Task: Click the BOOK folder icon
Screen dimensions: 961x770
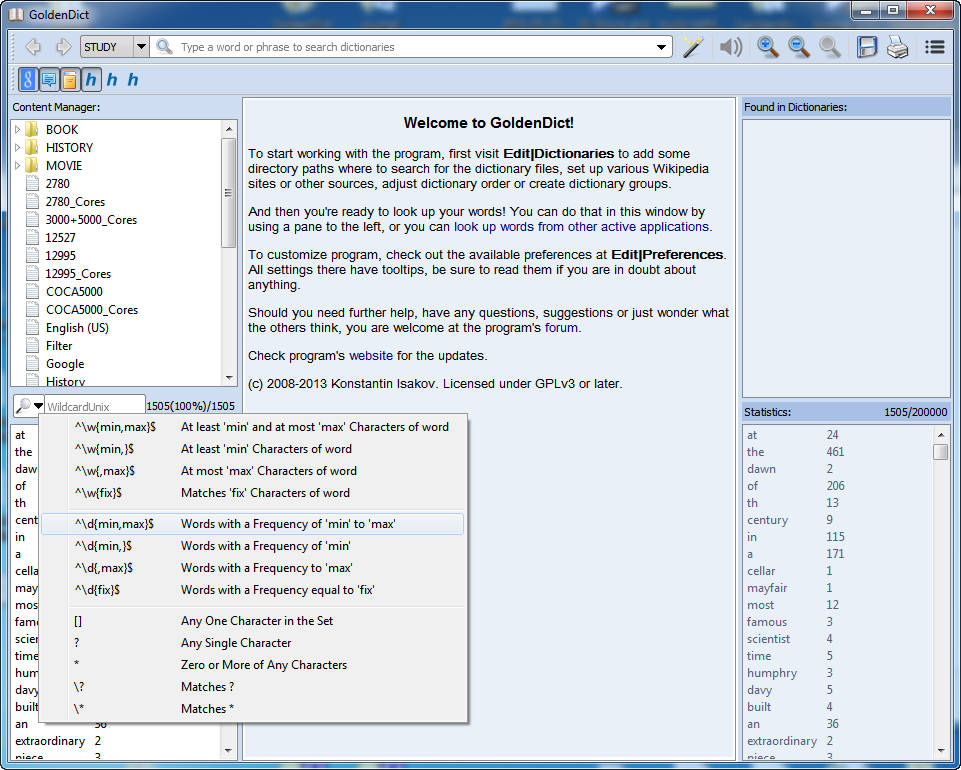Action: [x=32, y=129]
